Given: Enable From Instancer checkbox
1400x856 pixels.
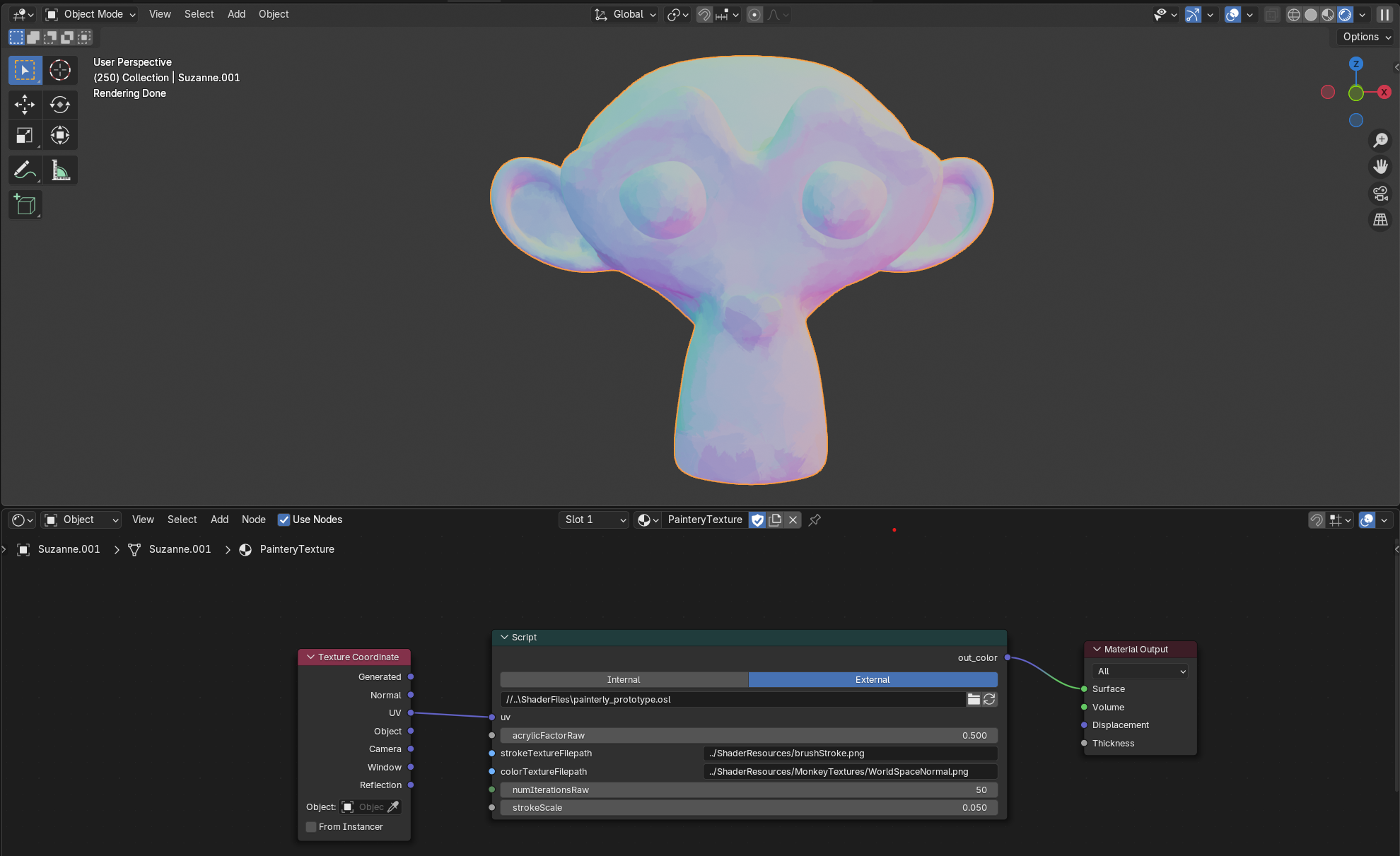Looking at the screenshot, I should [x=311, y=827].
